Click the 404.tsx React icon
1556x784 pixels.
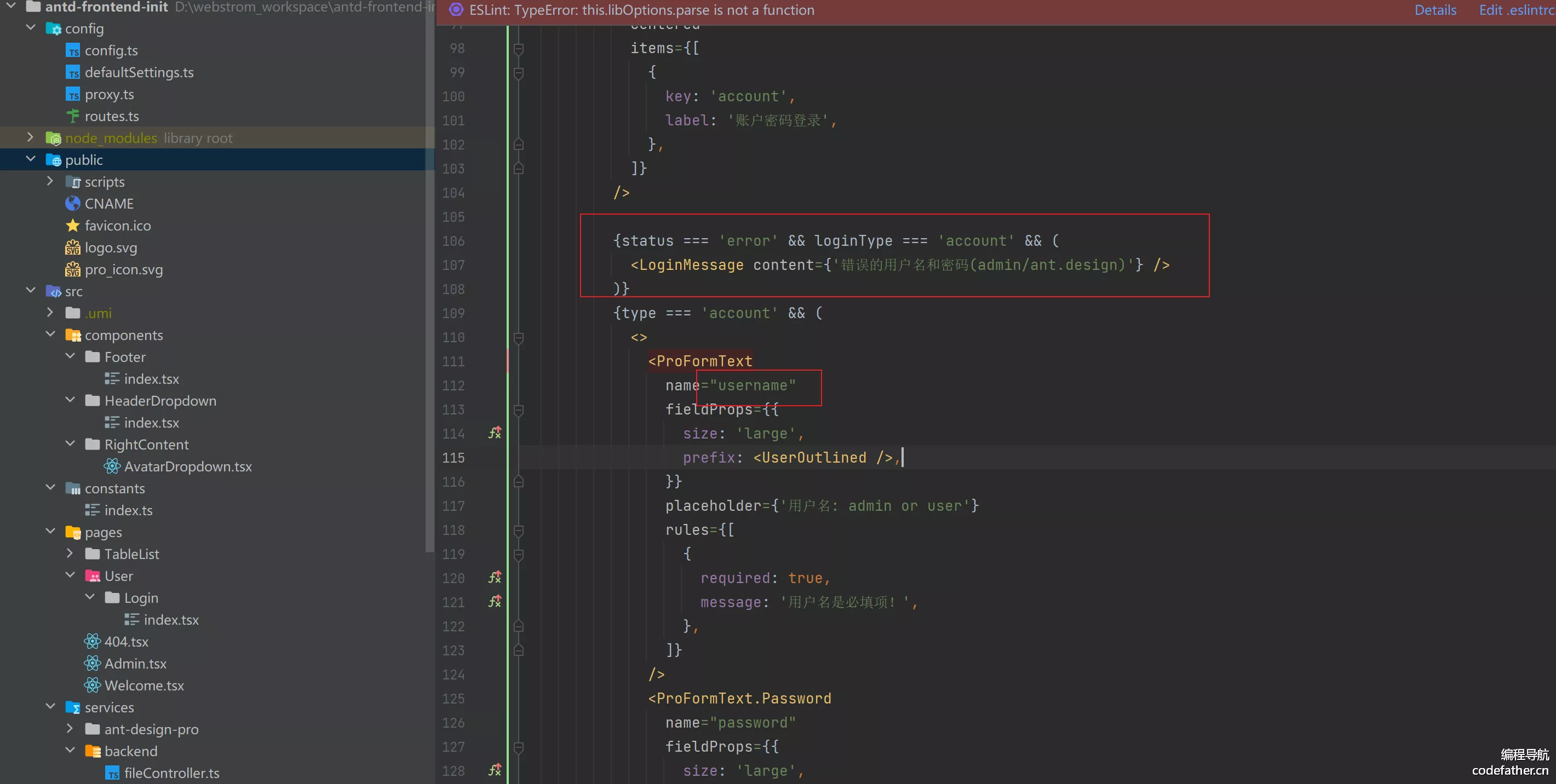(x=93, y=642)
